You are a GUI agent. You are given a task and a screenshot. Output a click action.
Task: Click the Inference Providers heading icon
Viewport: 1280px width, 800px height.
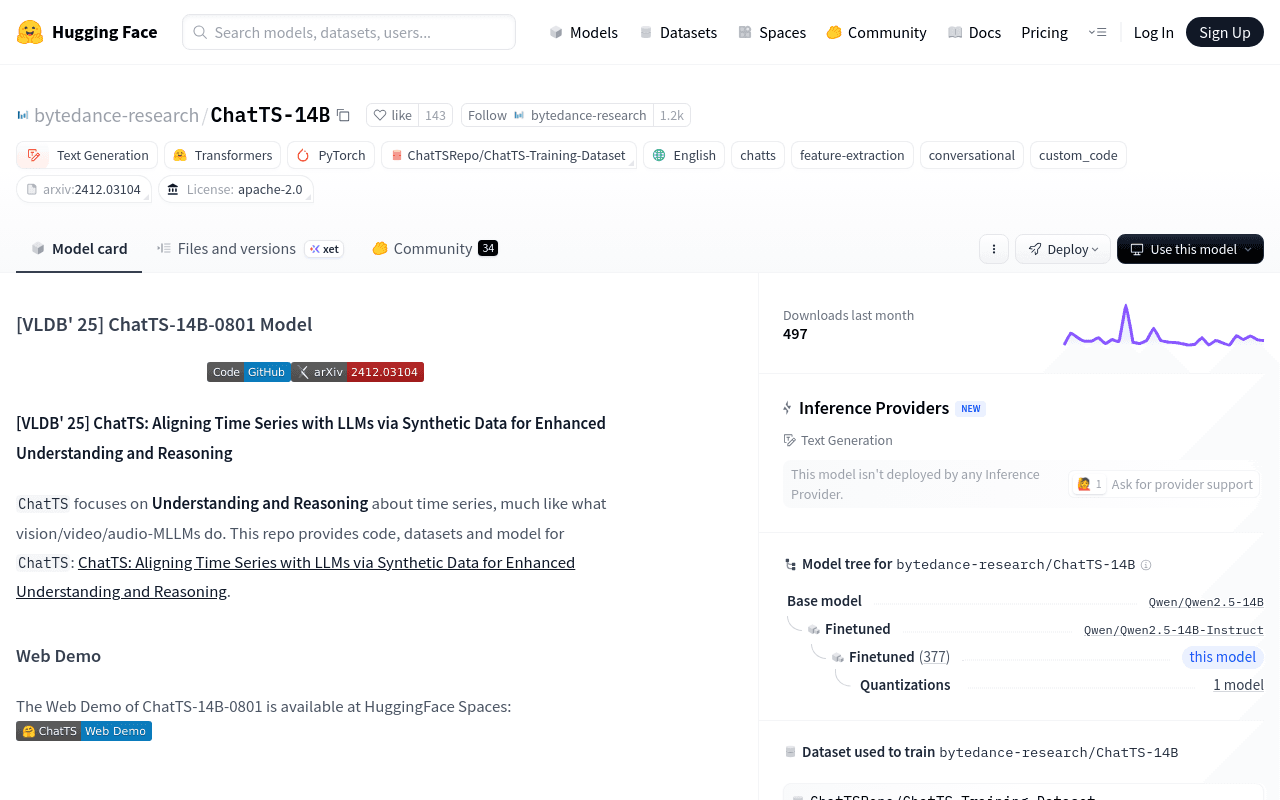(x=788, y=408)
